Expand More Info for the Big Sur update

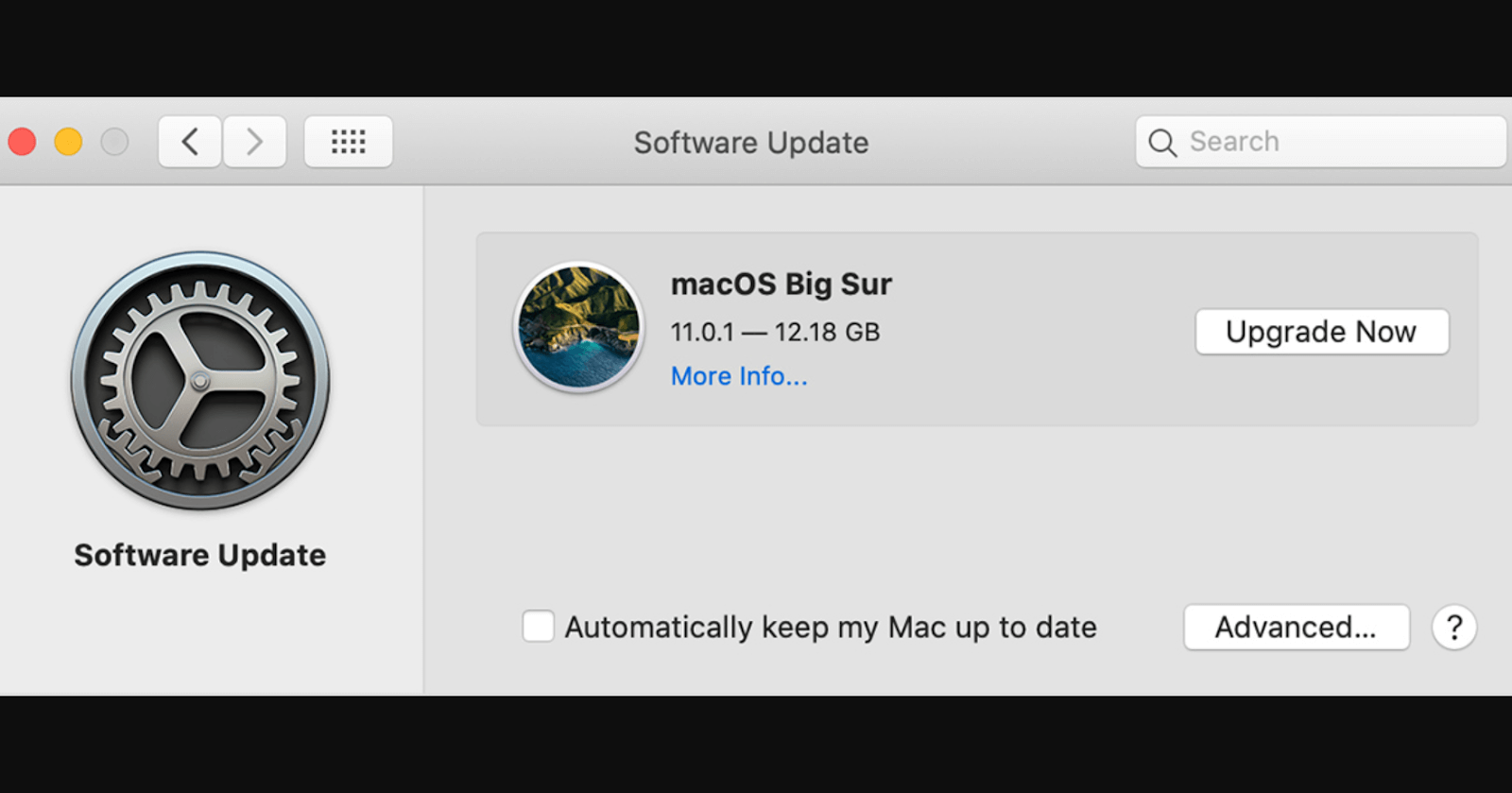coord(739,376)
